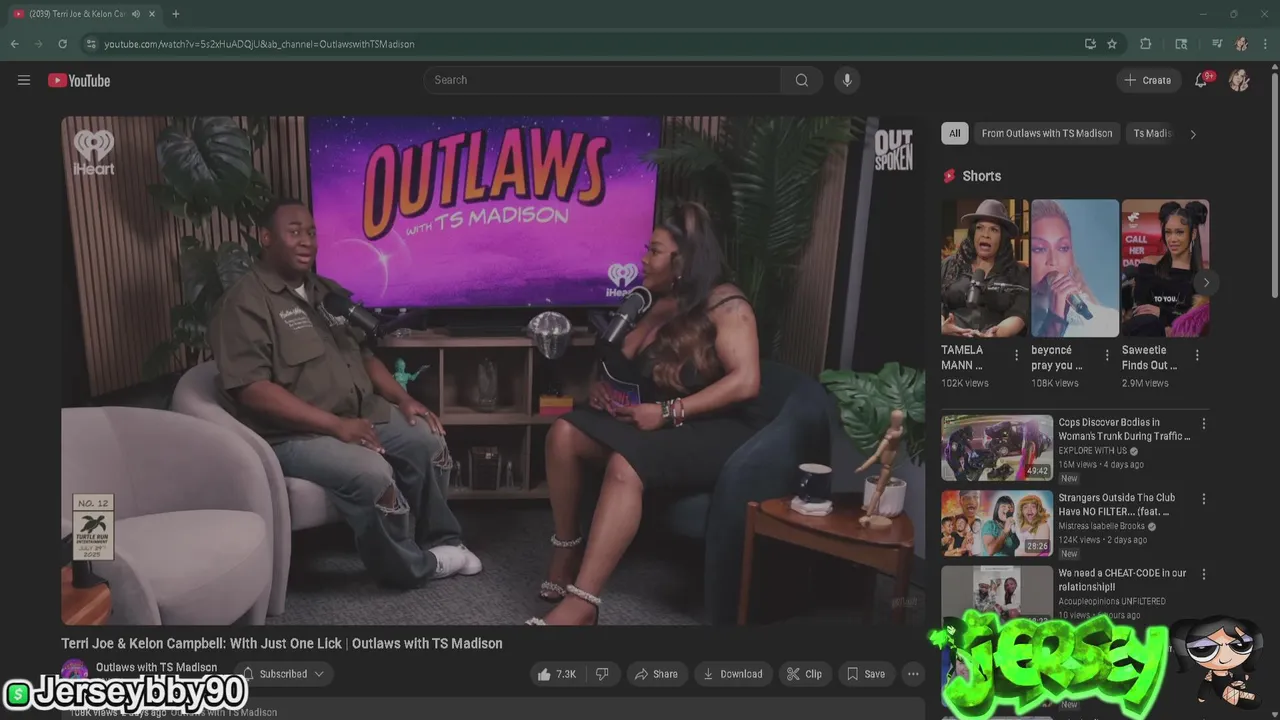The image size is (1280, 720).
Task: Open YouTube account avatar menu
Action: (1239, 80)
